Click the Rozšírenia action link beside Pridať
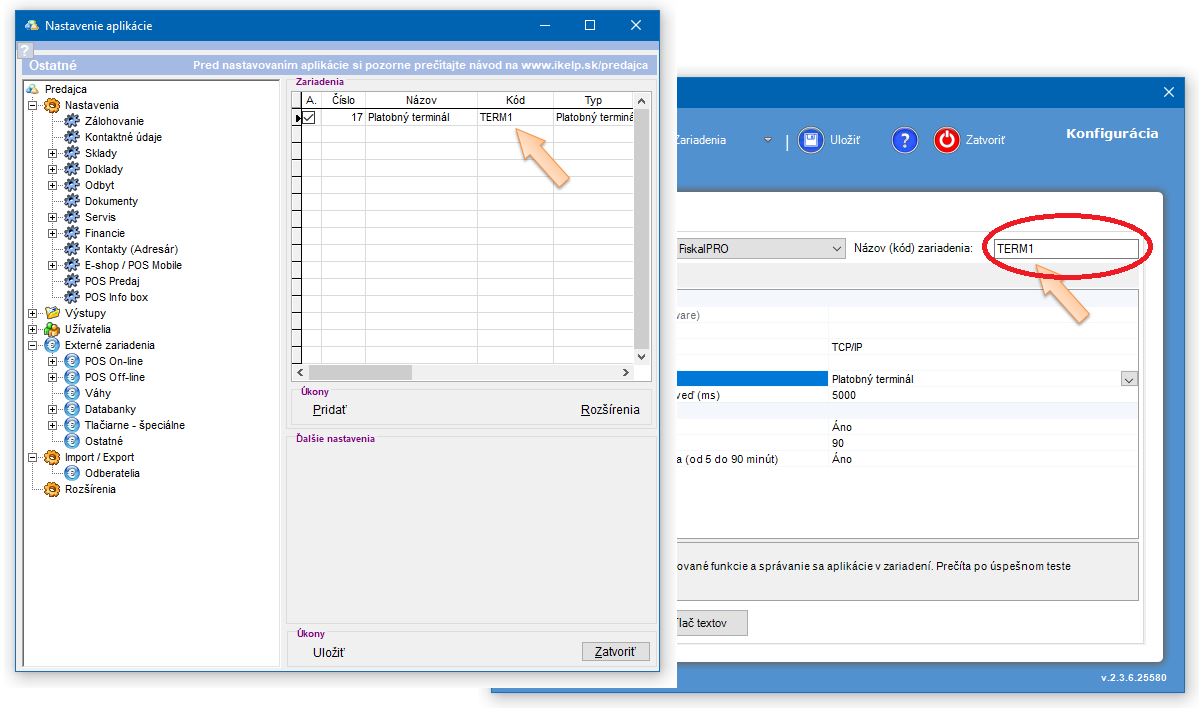 click(610, 410)
